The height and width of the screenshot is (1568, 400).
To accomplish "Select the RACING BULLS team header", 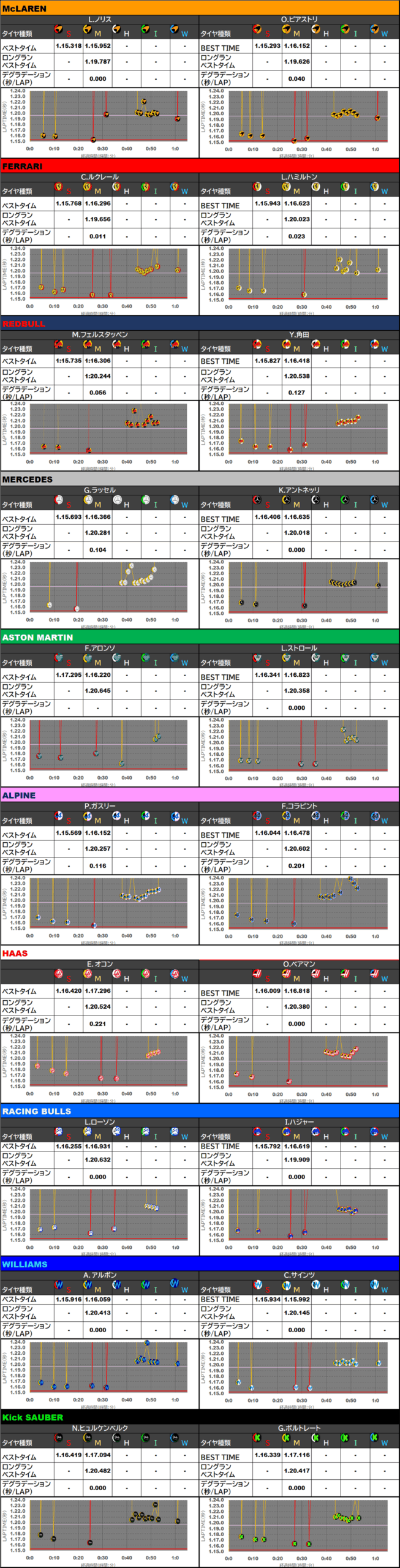I will pyautogui.click(x=200, y=1111).
